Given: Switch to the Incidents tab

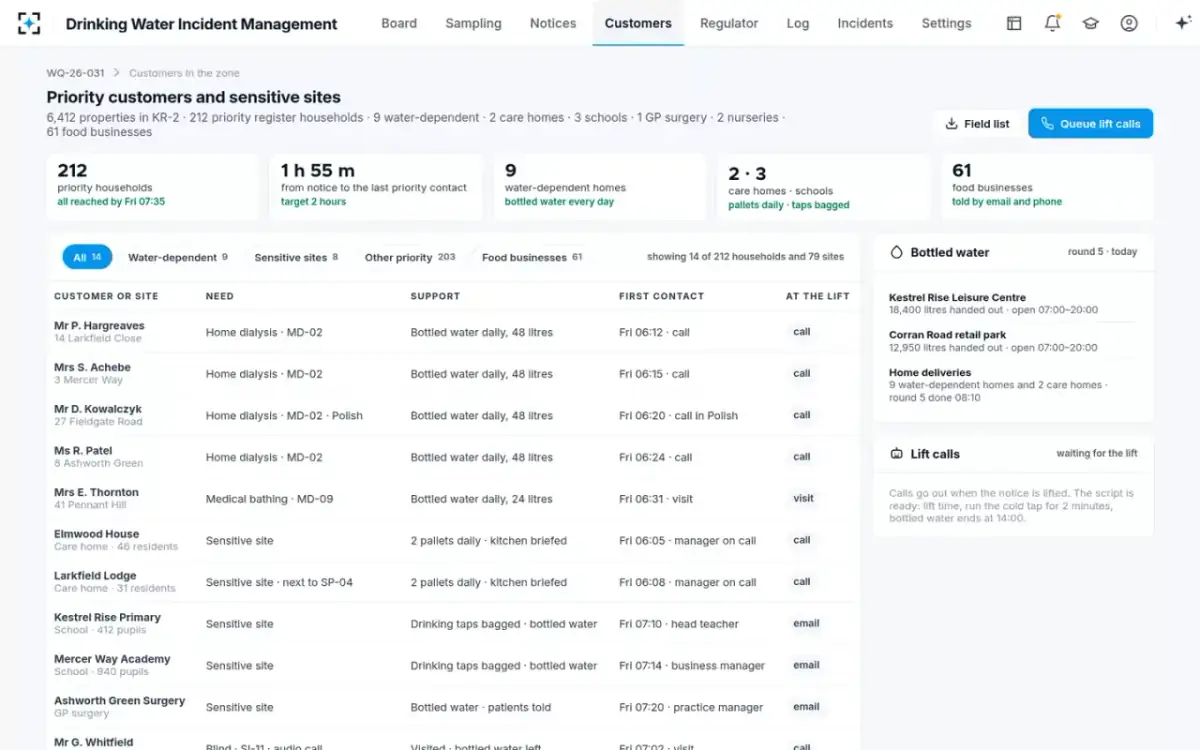Looking at the screenshot, I should [x=865, y=23].
